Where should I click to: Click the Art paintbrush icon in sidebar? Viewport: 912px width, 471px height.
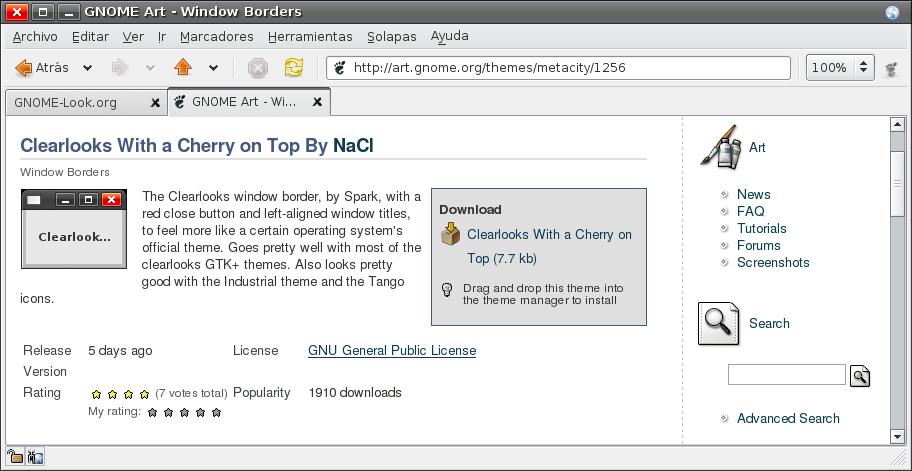coord(721,147)
